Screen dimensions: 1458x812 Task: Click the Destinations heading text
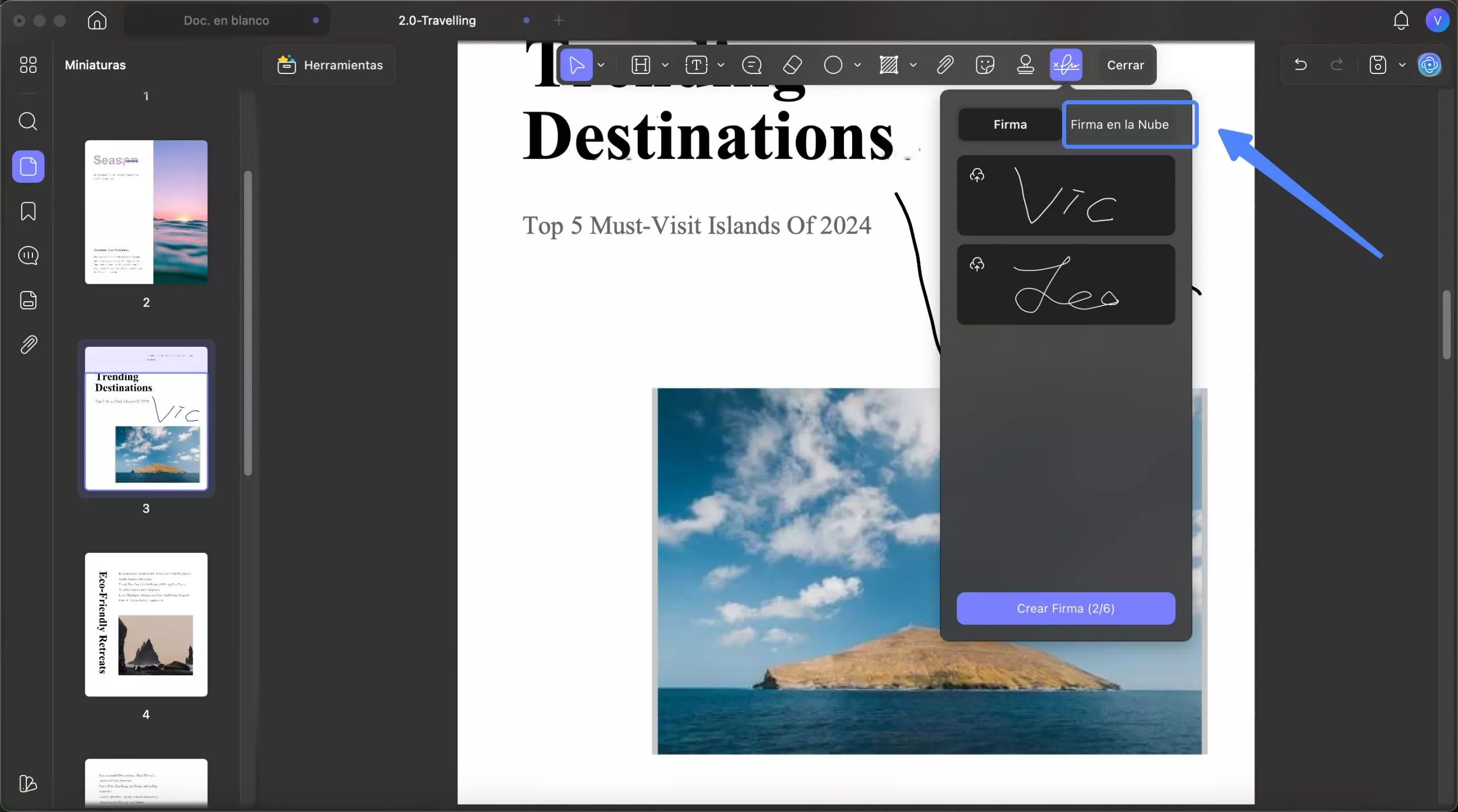pos(707,136)
